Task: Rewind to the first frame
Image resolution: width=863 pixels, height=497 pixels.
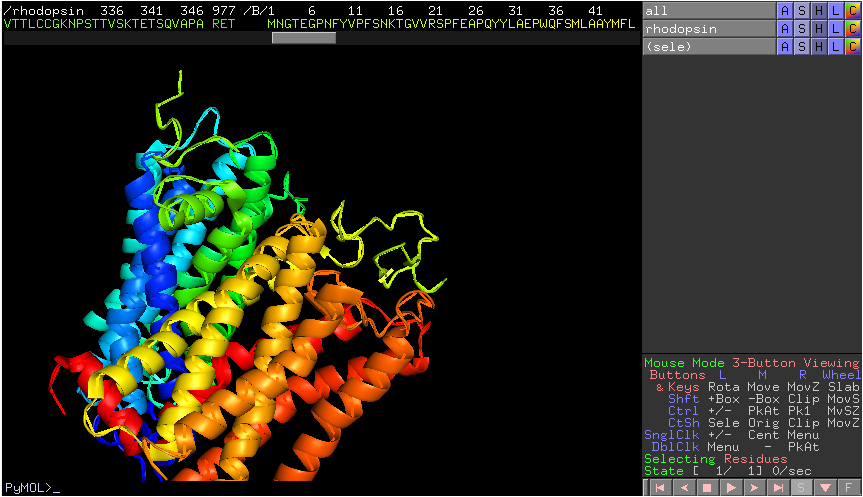Action: tap(660, 488)
